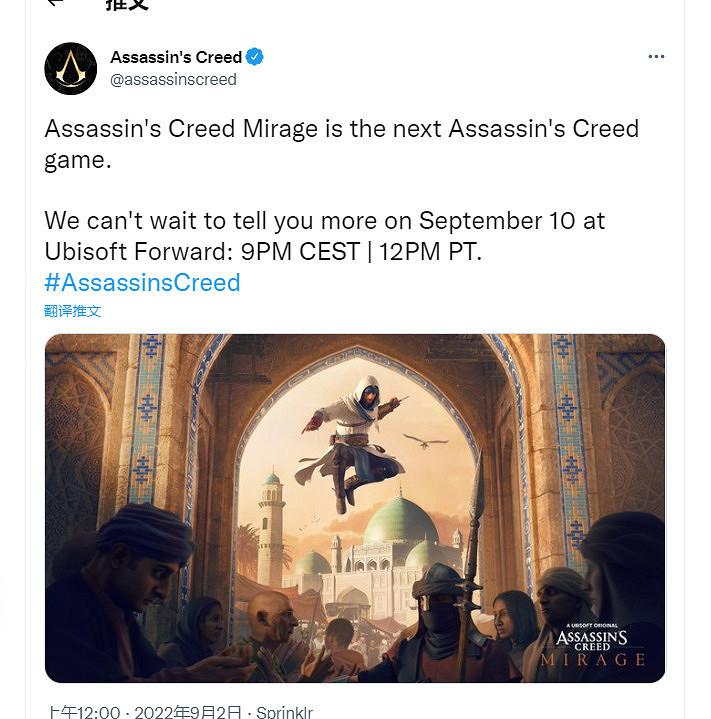Click the blue verified badge
The image size is (711, 719).
click(256, 57)
